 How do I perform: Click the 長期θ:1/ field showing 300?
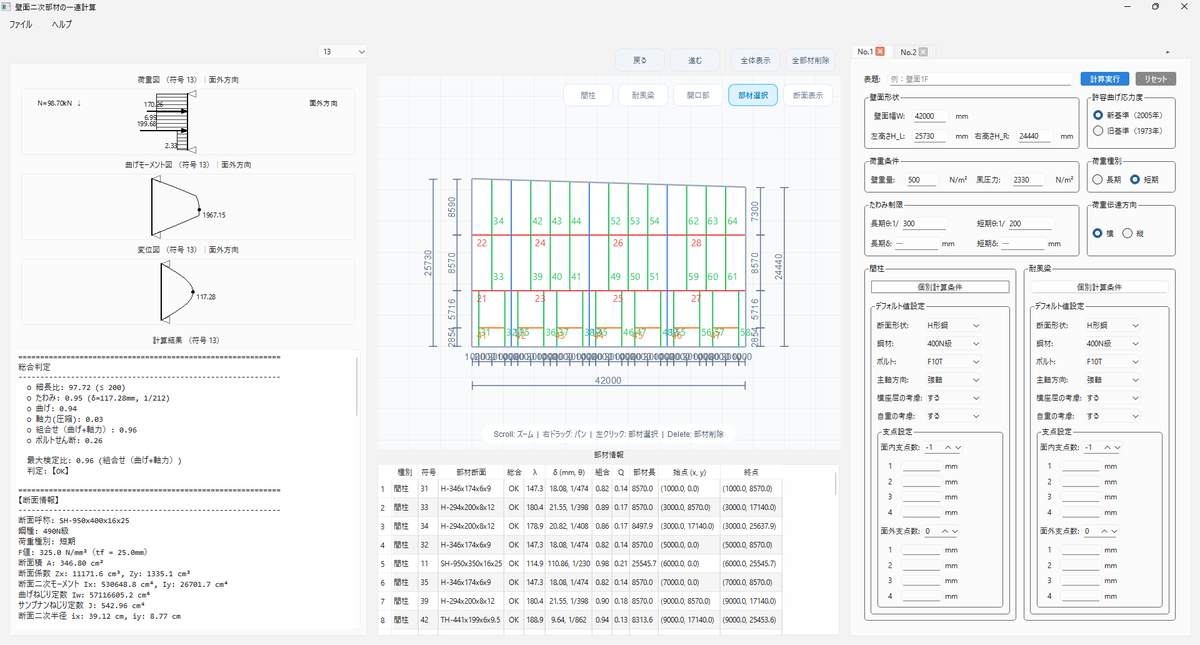click(926, 224)
